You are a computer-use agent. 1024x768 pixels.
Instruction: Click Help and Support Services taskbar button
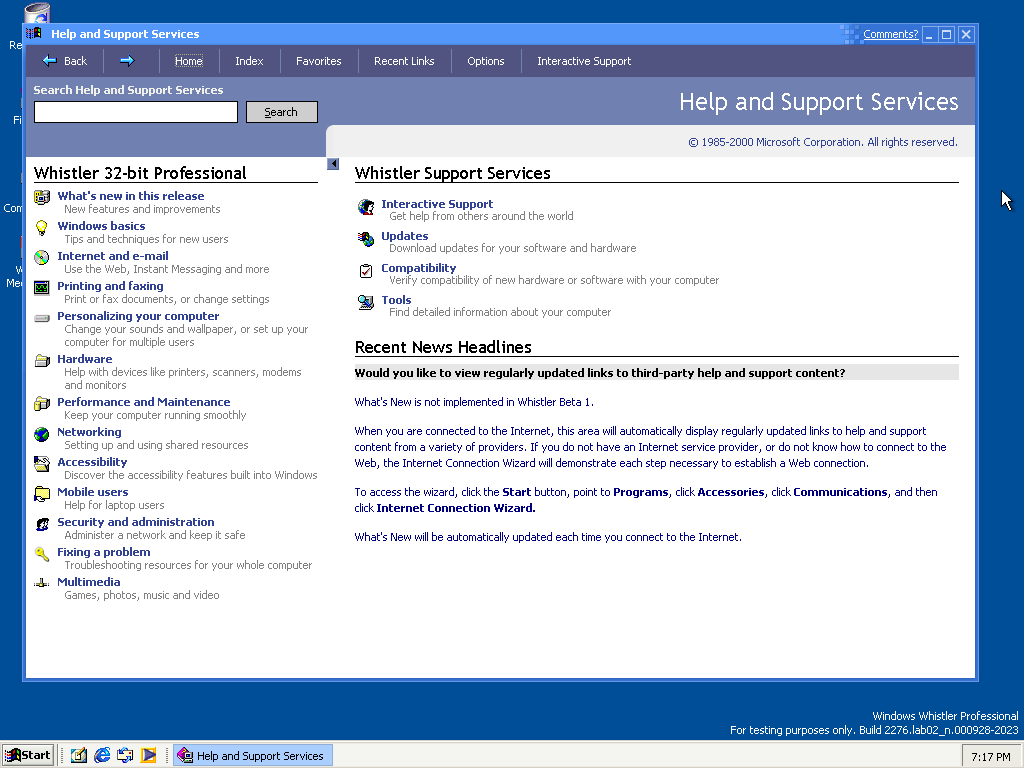pos(253,756)
